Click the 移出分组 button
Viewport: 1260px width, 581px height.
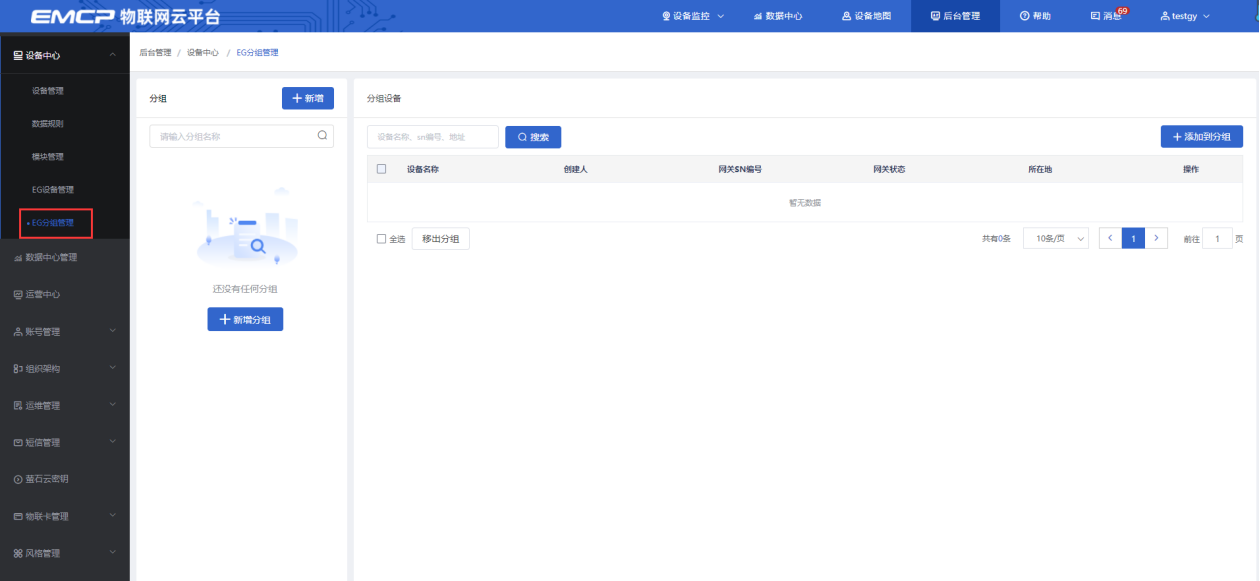pos(441,239)
